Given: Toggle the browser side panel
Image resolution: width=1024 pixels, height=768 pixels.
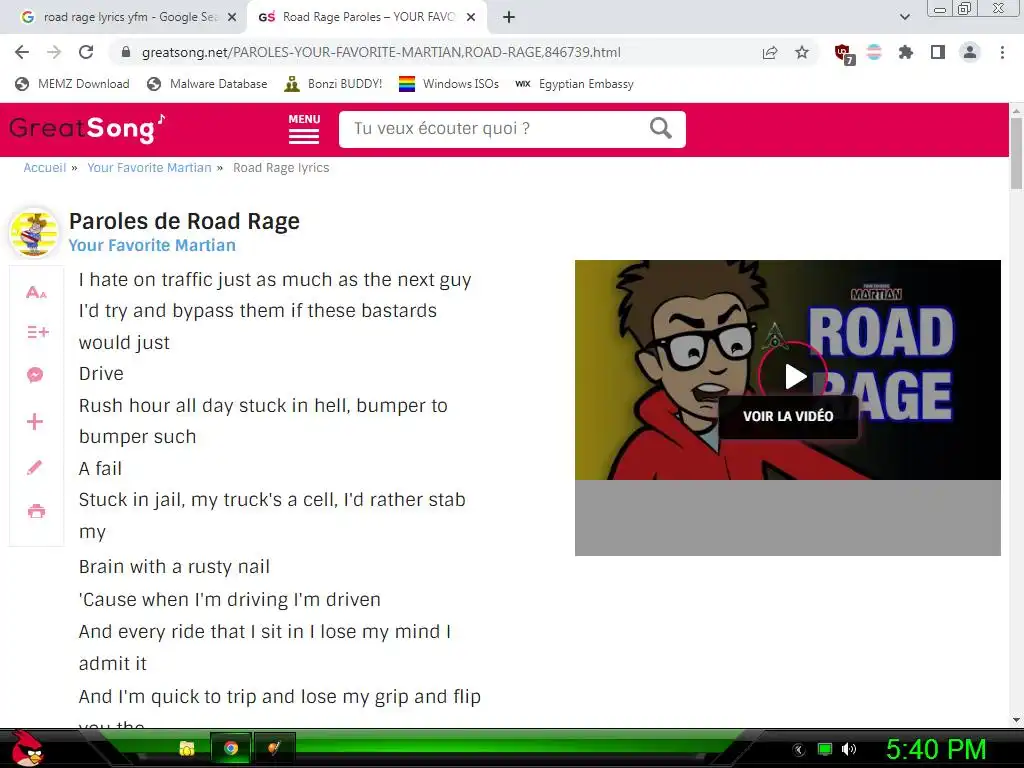Looking at the screenshot, I should click(938, 52).
